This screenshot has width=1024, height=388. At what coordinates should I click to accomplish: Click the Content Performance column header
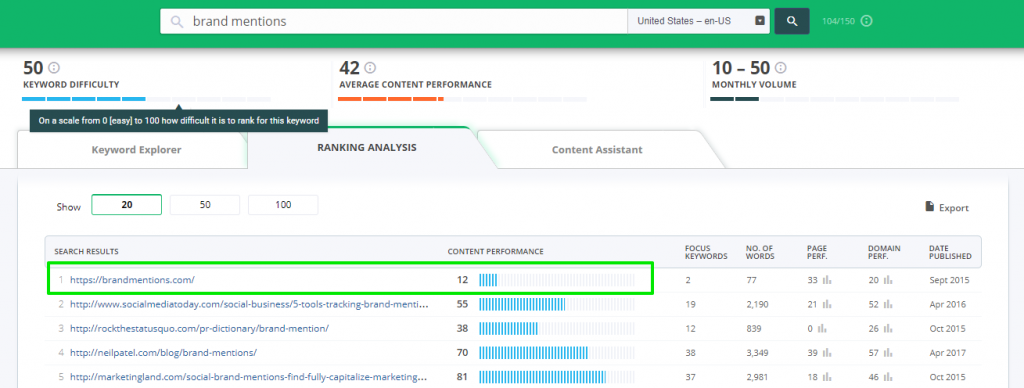496,252
